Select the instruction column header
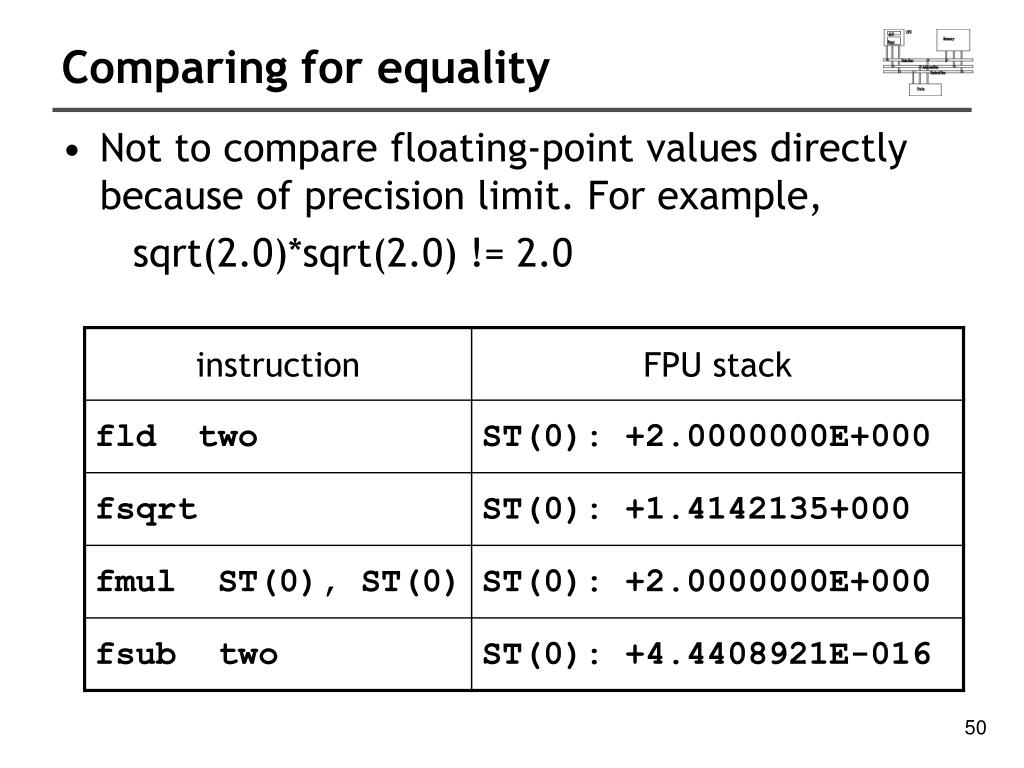This screenshot has width=1024, height=768. point(278,364)
